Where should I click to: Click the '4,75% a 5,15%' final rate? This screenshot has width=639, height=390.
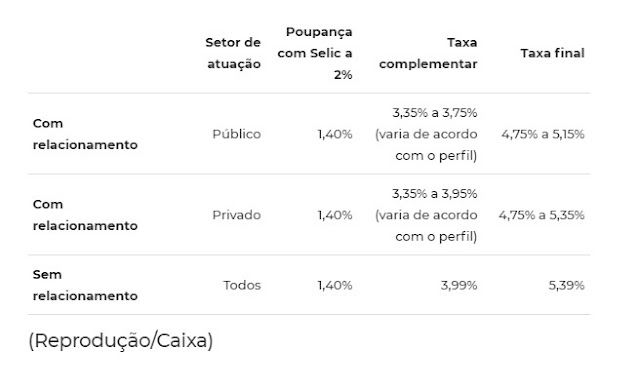tap(543, 134)
